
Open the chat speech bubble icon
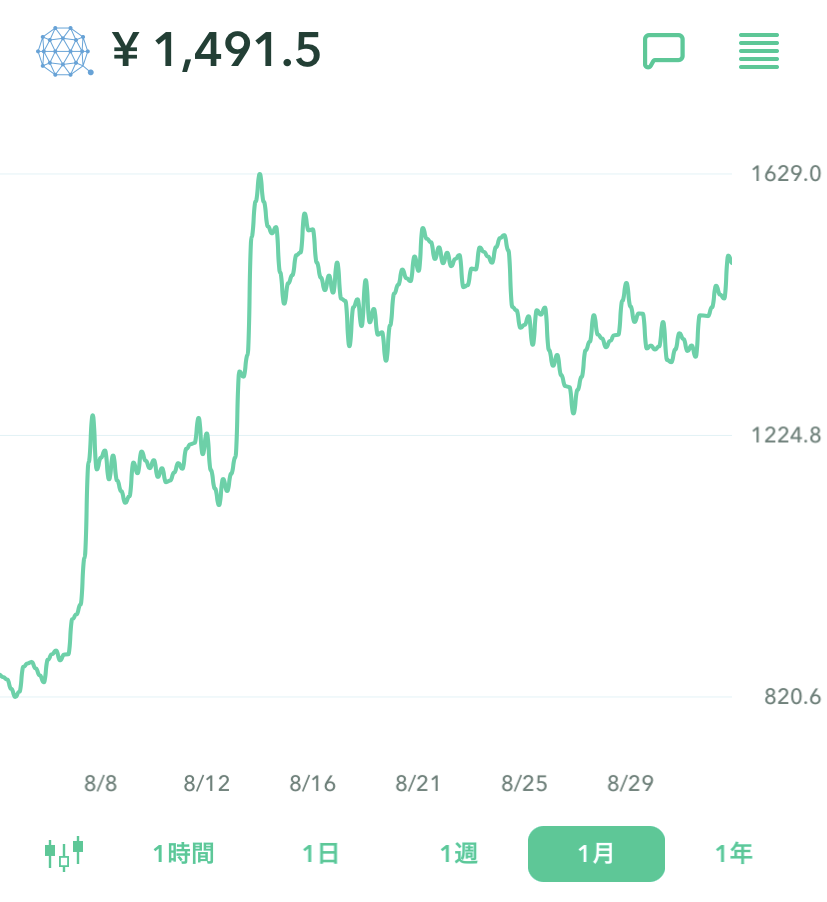[663, 51]
